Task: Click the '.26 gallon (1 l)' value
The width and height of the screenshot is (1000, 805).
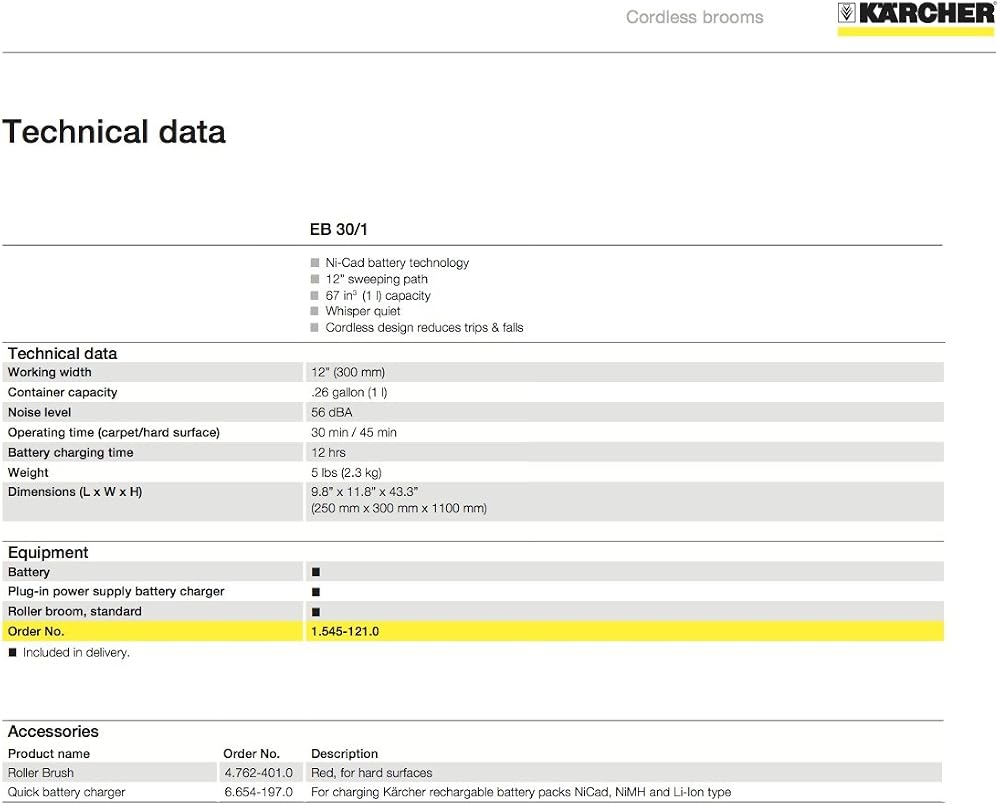Action: (x=349, y=392)
